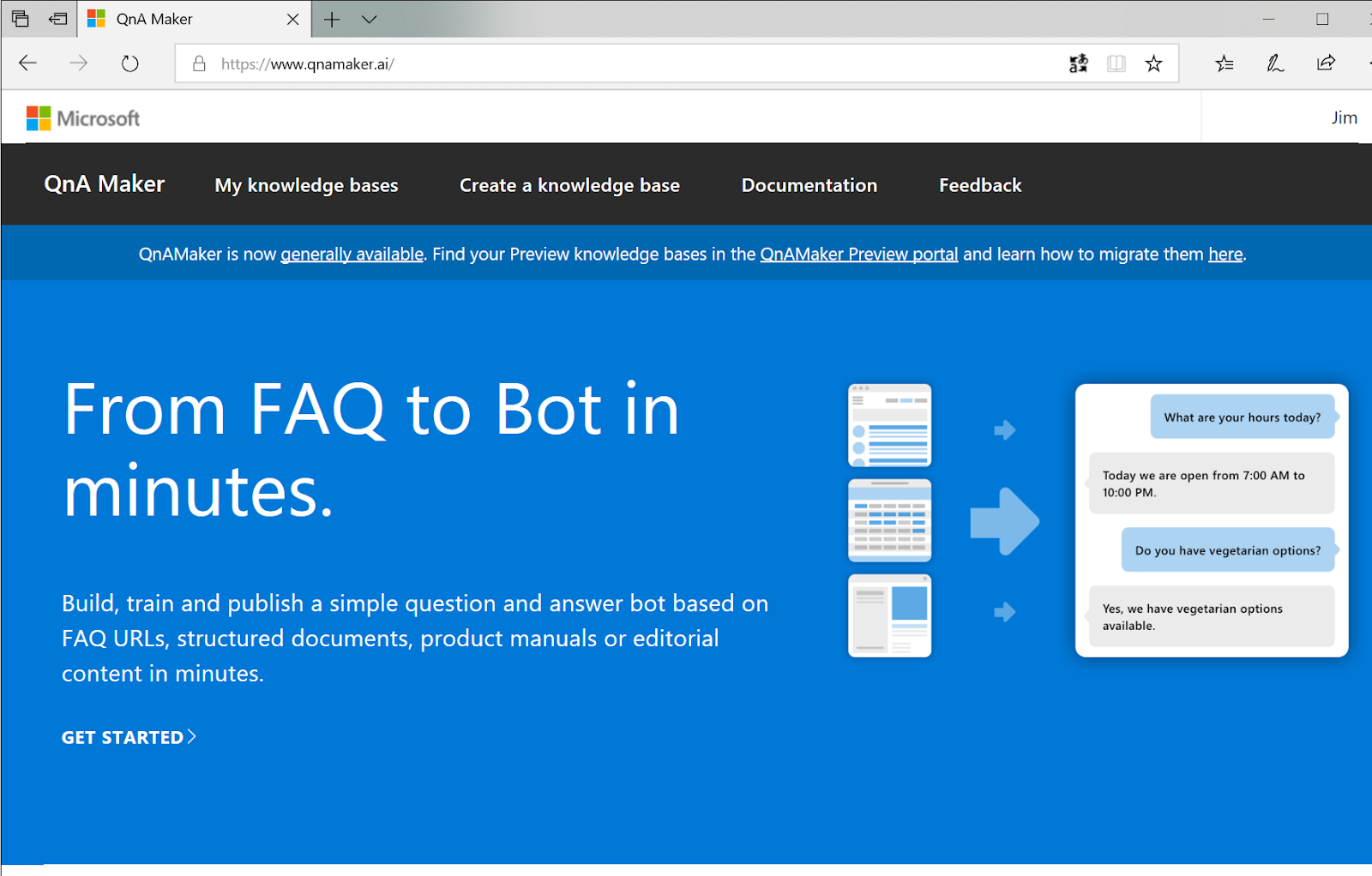Maximize the browser window
Image resolution: width=1372 pixels, height=876 pixels.
click(1322, 19)
